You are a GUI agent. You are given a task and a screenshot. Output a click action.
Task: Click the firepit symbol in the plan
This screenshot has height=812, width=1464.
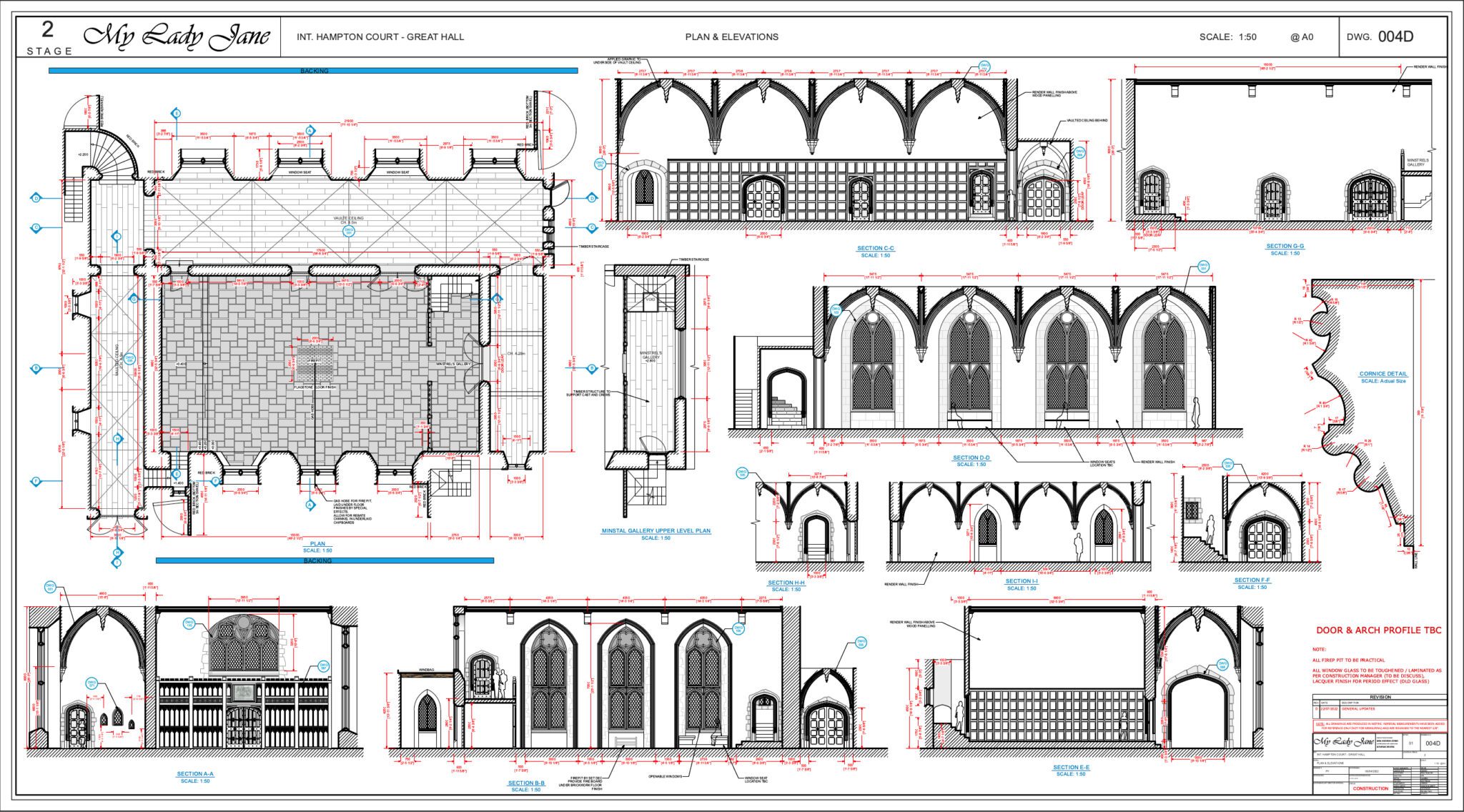(x=315, y=363)
